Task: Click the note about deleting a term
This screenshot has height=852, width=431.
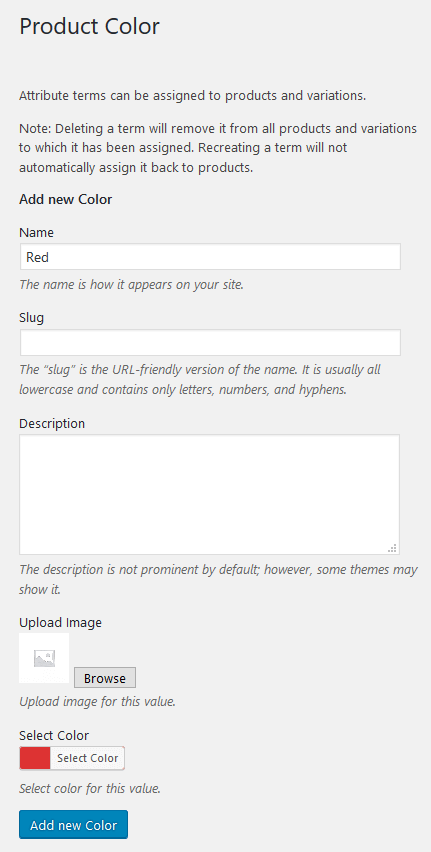Action: click(218, 148)
